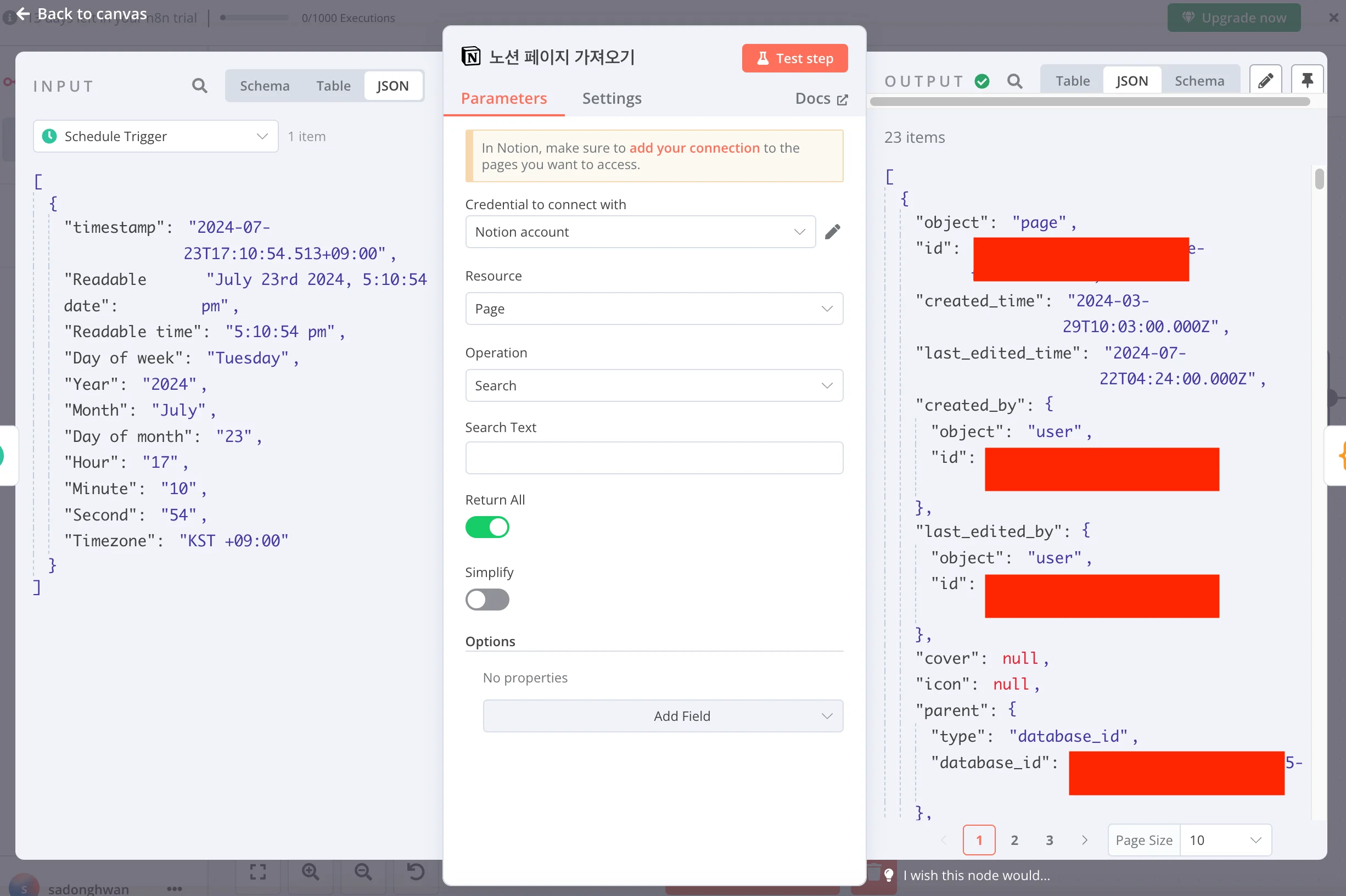The height and width of the screenshot is (896, 1346).
Task: Open the Page Size dropdown
Action: tap(1224, 840)
